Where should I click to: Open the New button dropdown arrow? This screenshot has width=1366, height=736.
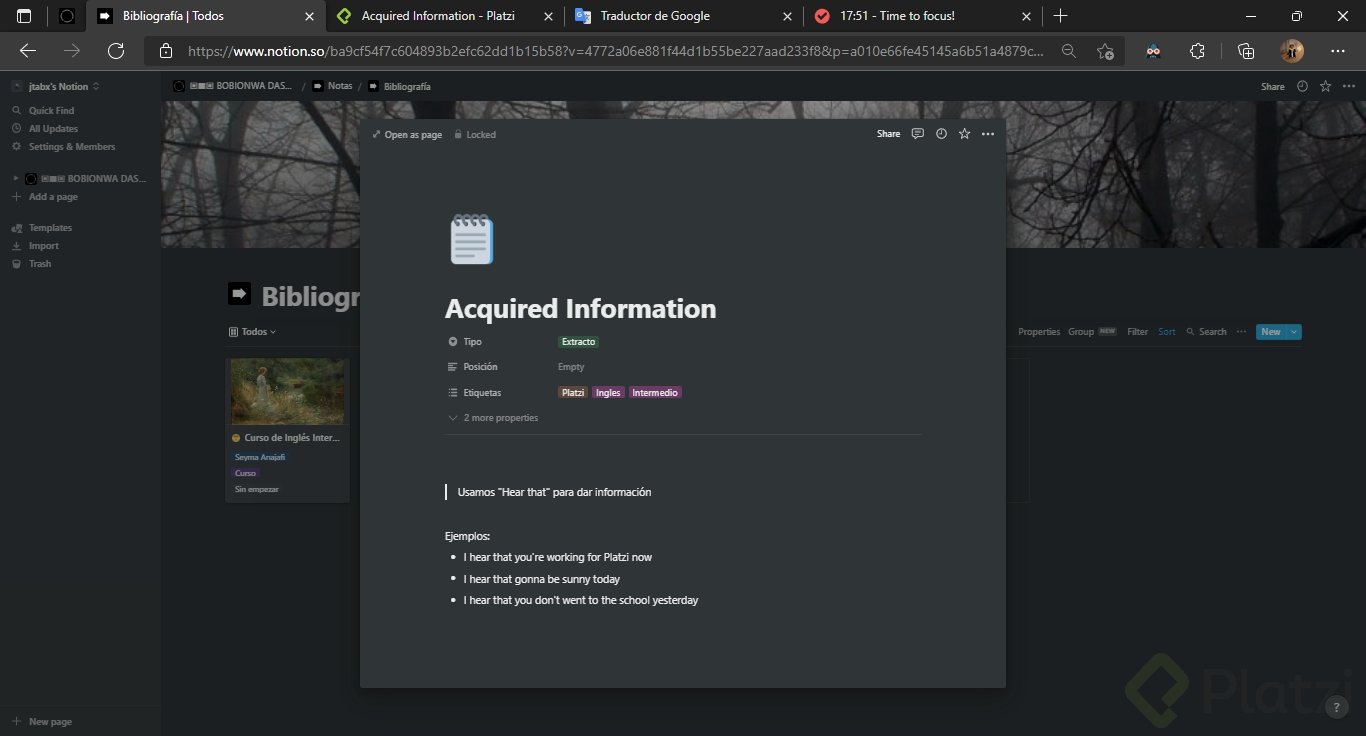(1291, 331)
